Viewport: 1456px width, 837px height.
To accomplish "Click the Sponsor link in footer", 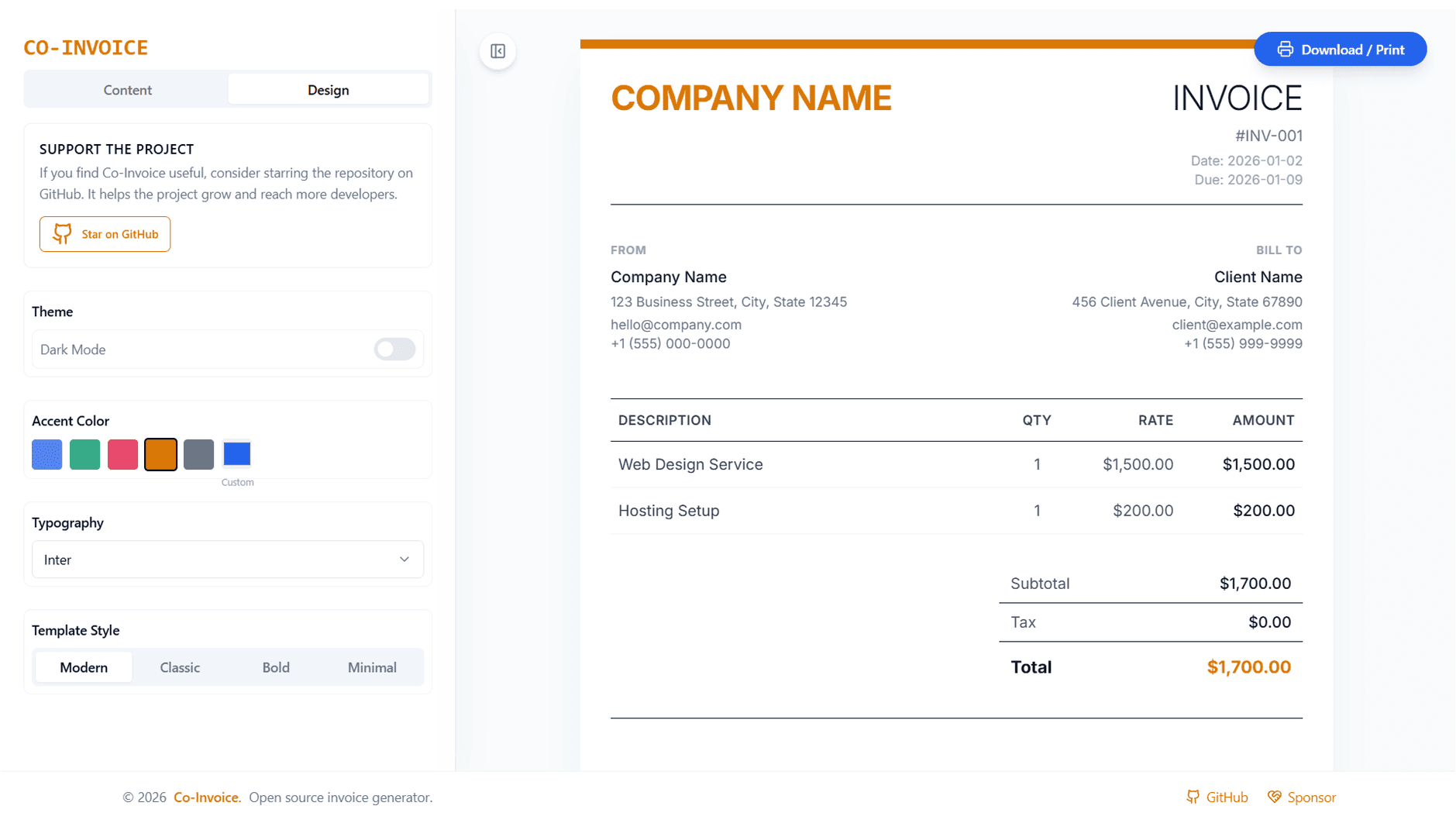I will (x=1311, y=797).
